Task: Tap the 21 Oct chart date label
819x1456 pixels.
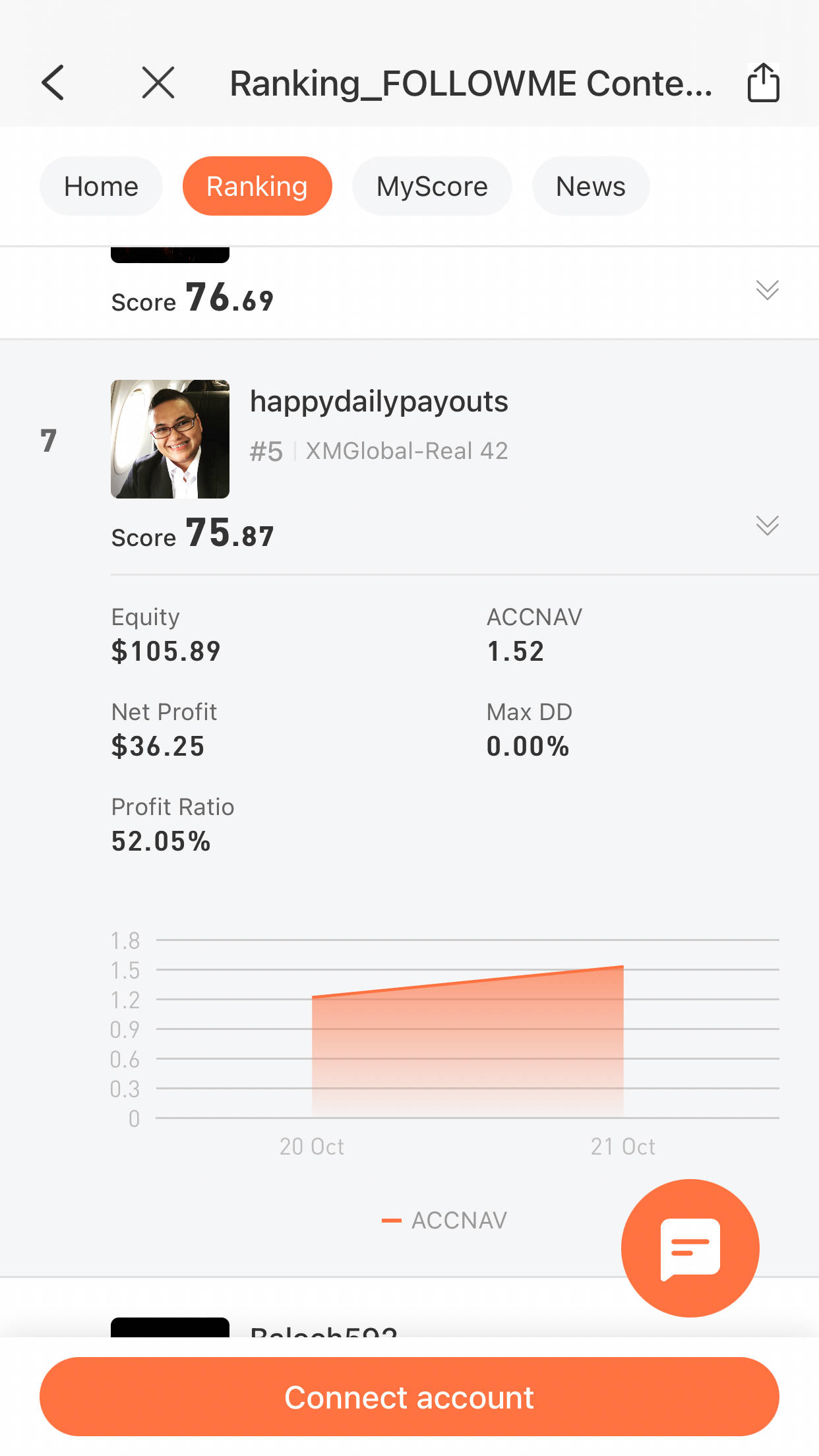Action: (x=622, y=1147)
